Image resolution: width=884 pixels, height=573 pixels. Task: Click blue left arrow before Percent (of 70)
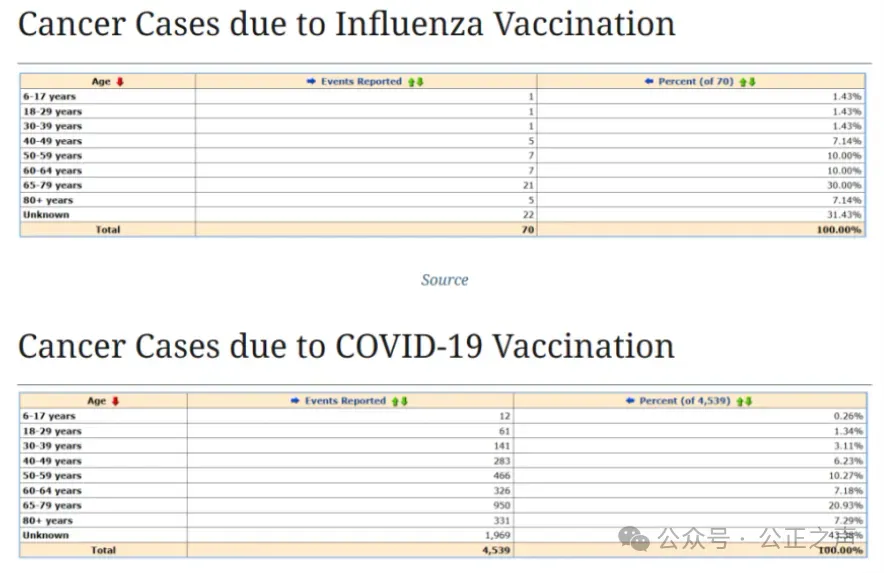(x=649, y=82)
